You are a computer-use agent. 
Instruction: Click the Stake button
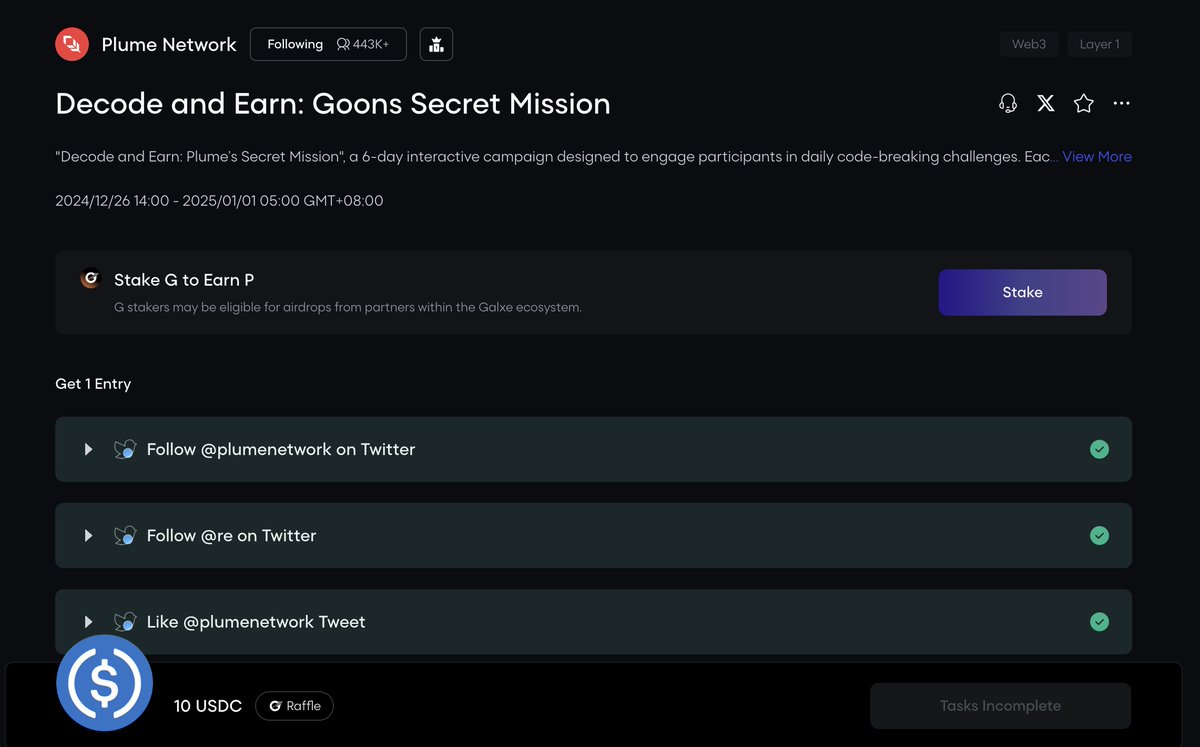(1022, 292)
